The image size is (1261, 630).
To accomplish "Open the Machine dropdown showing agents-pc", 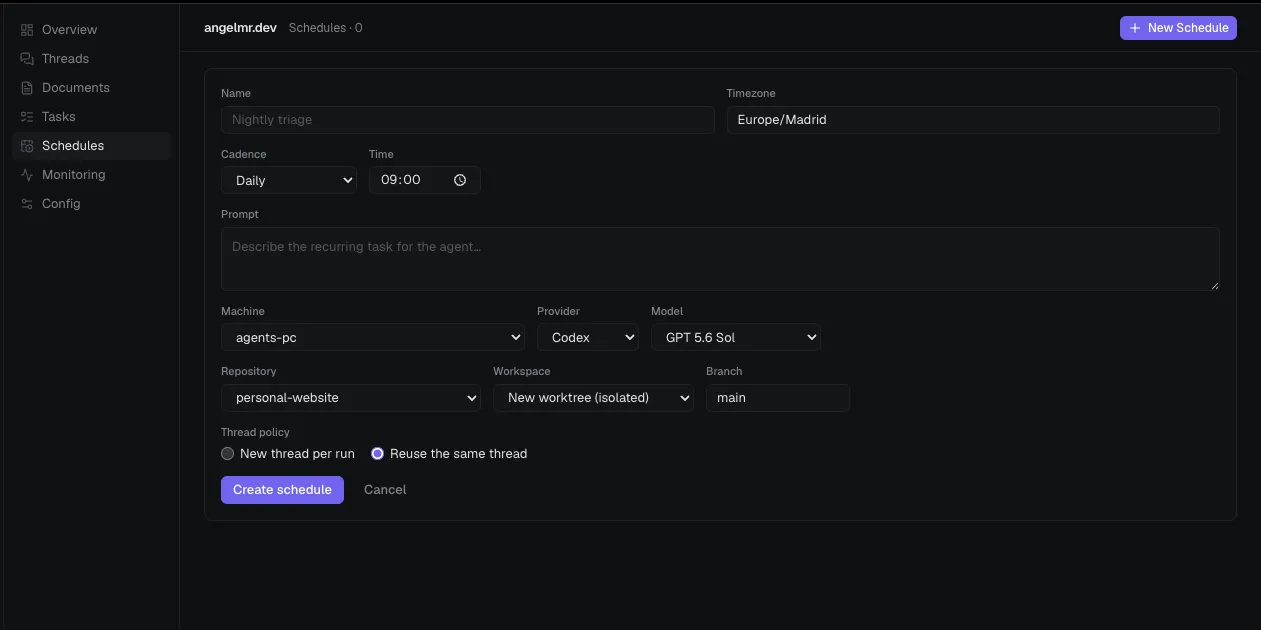I will [x=373, y=338].
